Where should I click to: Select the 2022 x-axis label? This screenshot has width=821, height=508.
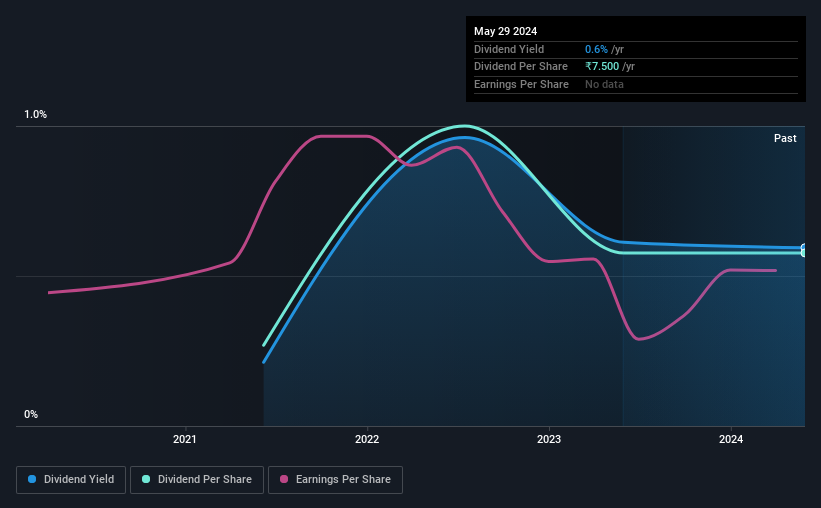[367, 439]
